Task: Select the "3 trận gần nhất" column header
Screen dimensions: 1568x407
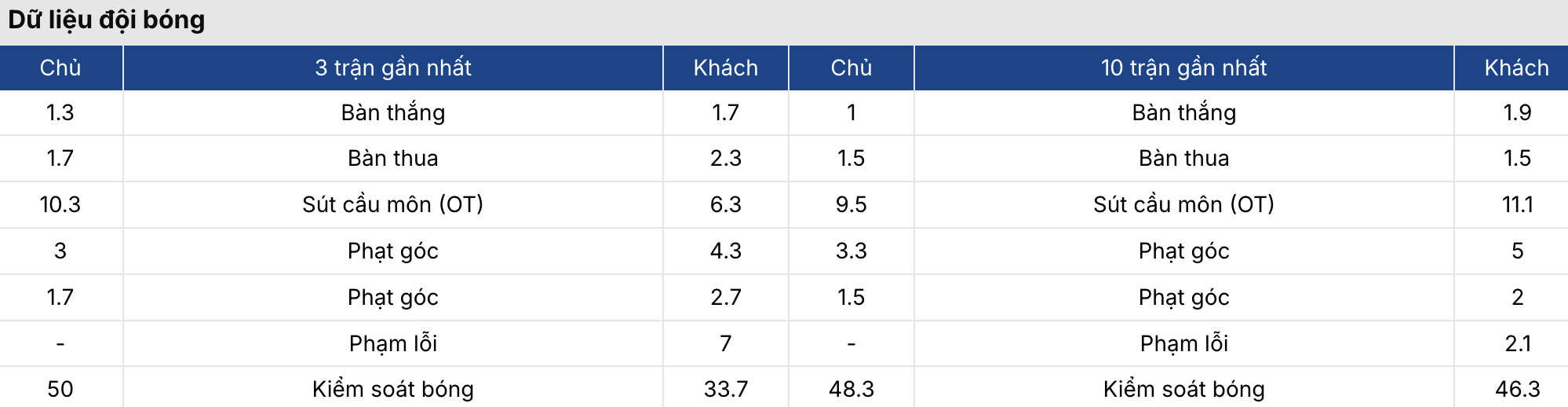Action: 392,68
